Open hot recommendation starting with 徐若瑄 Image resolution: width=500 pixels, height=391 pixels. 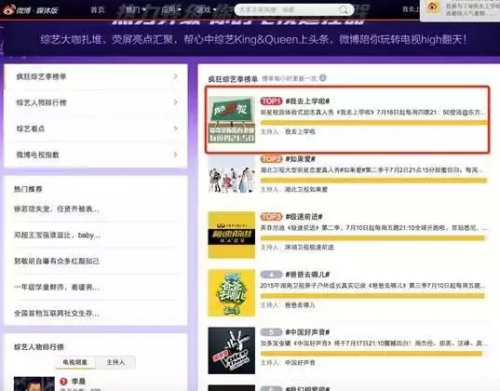pyautogui.click(x=56, y=209)
